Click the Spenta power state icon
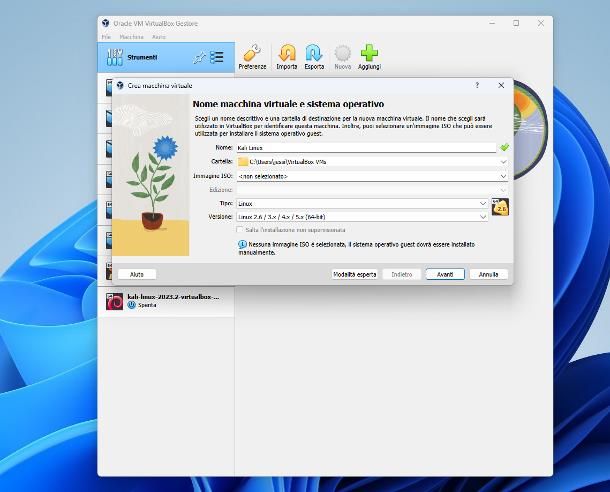The height and width of the screenshot is (492, 610). click(x=131, y=305)
